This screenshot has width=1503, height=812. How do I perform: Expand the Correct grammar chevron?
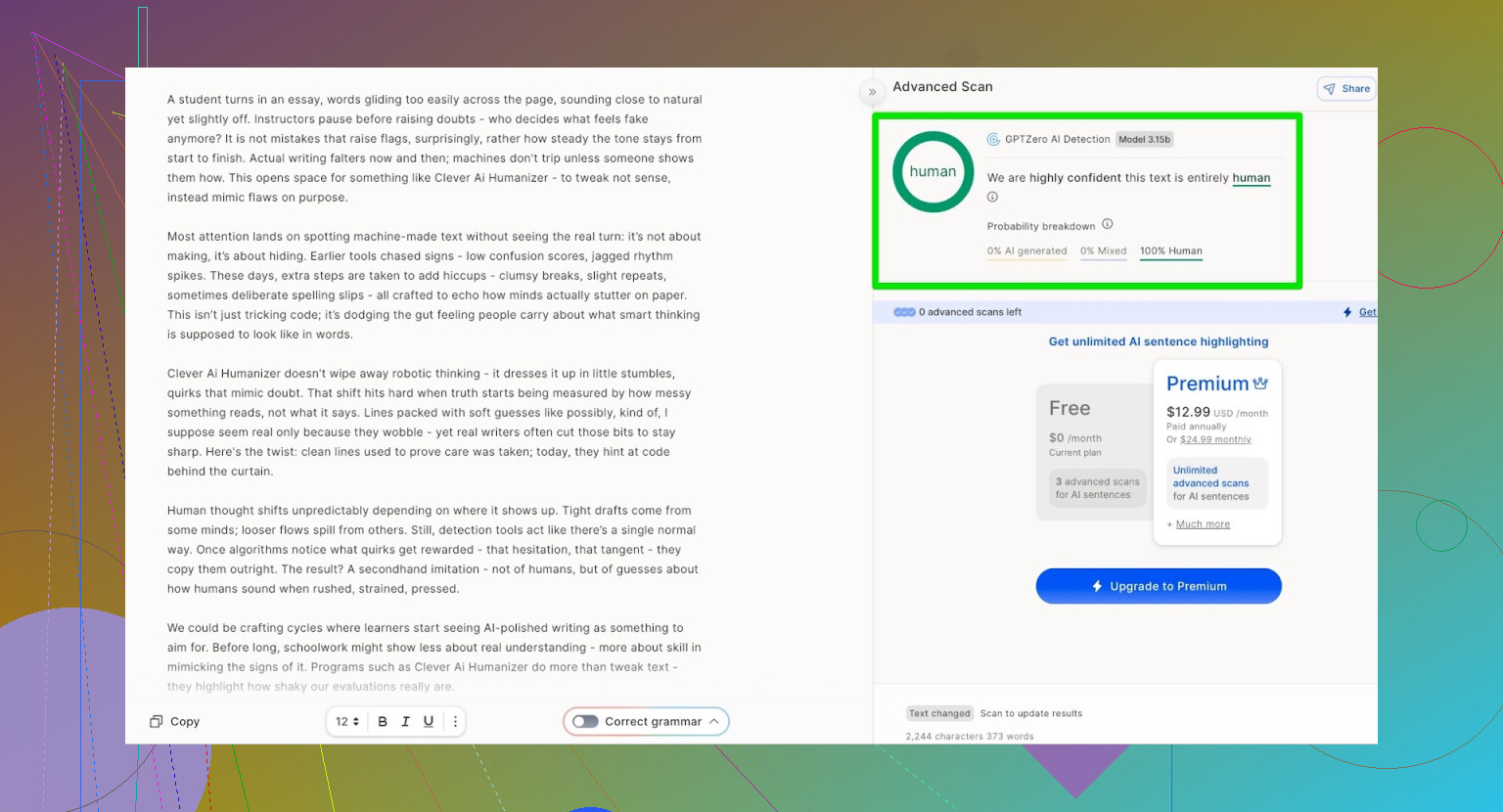tap(714, 722)
